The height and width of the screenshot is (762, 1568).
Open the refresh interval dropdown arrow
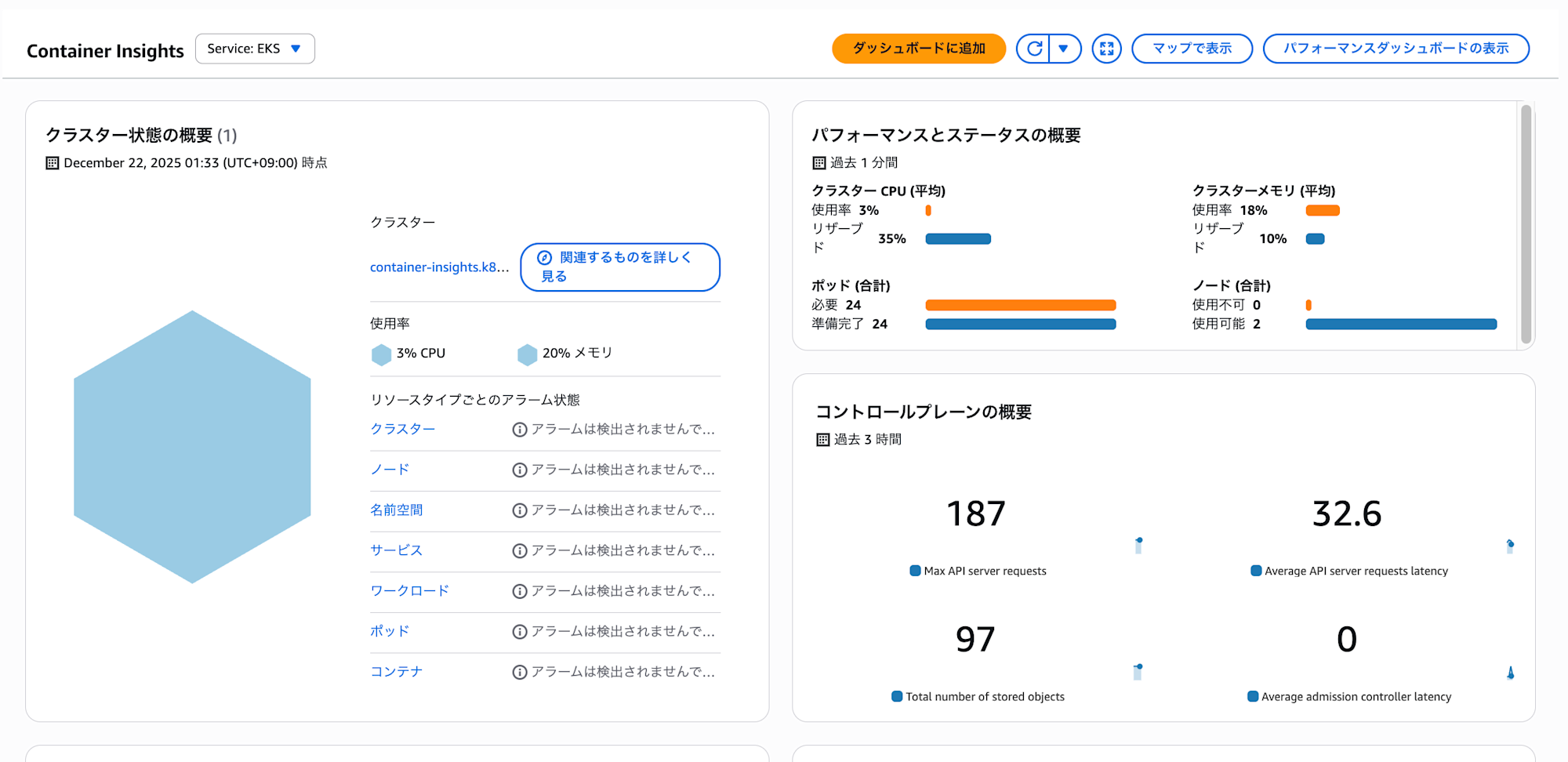click(1064, 49)
